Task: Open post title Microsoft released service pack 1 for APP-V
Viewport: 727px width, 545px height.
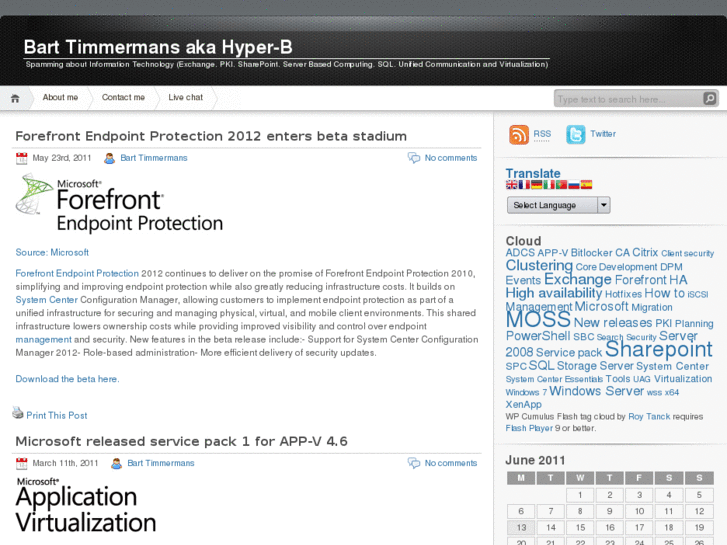Action: [181, 442]
